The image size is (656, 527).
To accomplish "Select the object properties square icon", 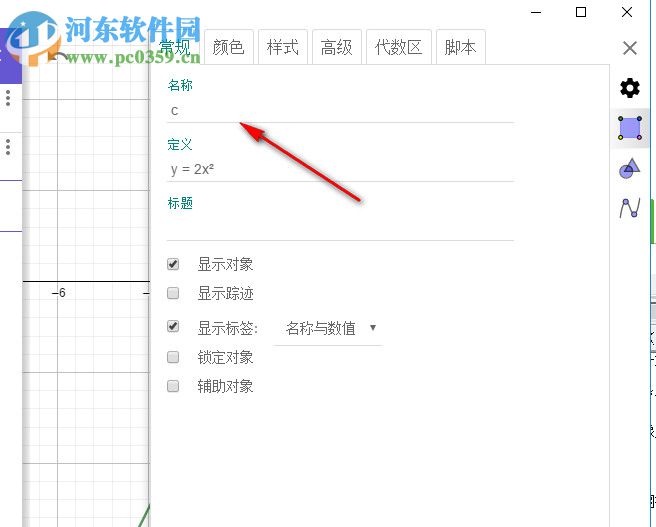I will pyautogui.click(x=630, y=128).
